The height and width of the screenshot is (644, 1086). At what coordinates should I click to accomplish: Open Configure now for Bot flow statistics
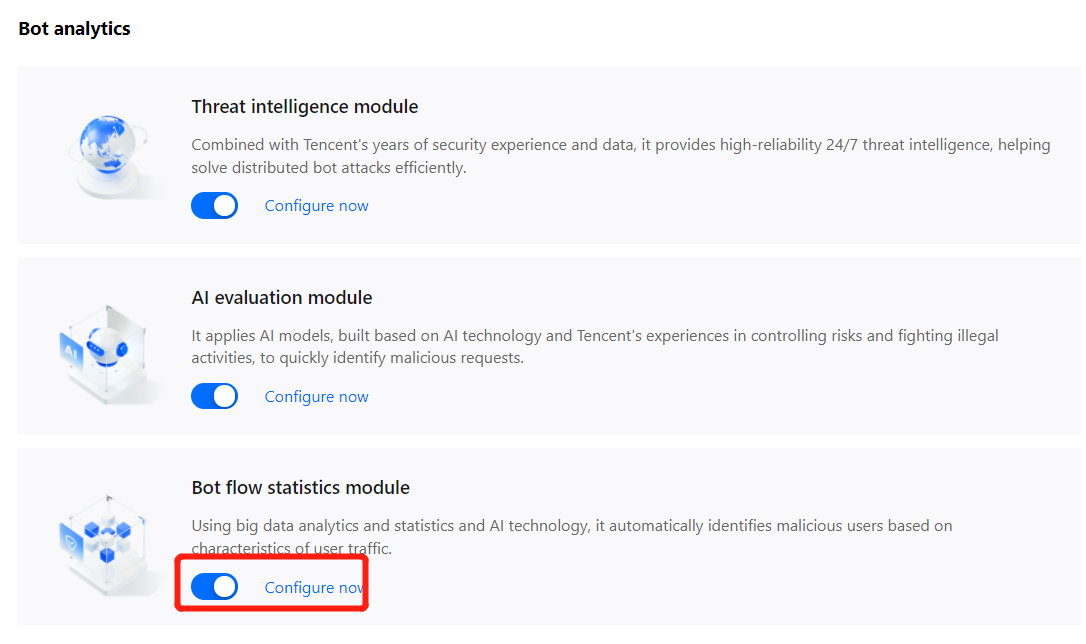[316, 588]
